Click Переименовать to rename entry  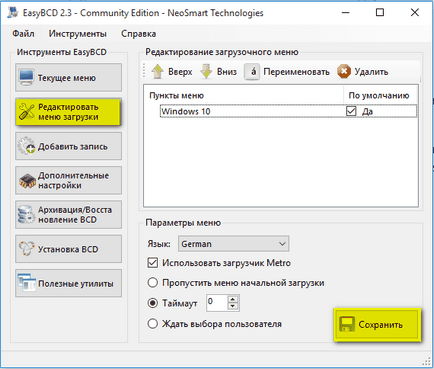287,72
